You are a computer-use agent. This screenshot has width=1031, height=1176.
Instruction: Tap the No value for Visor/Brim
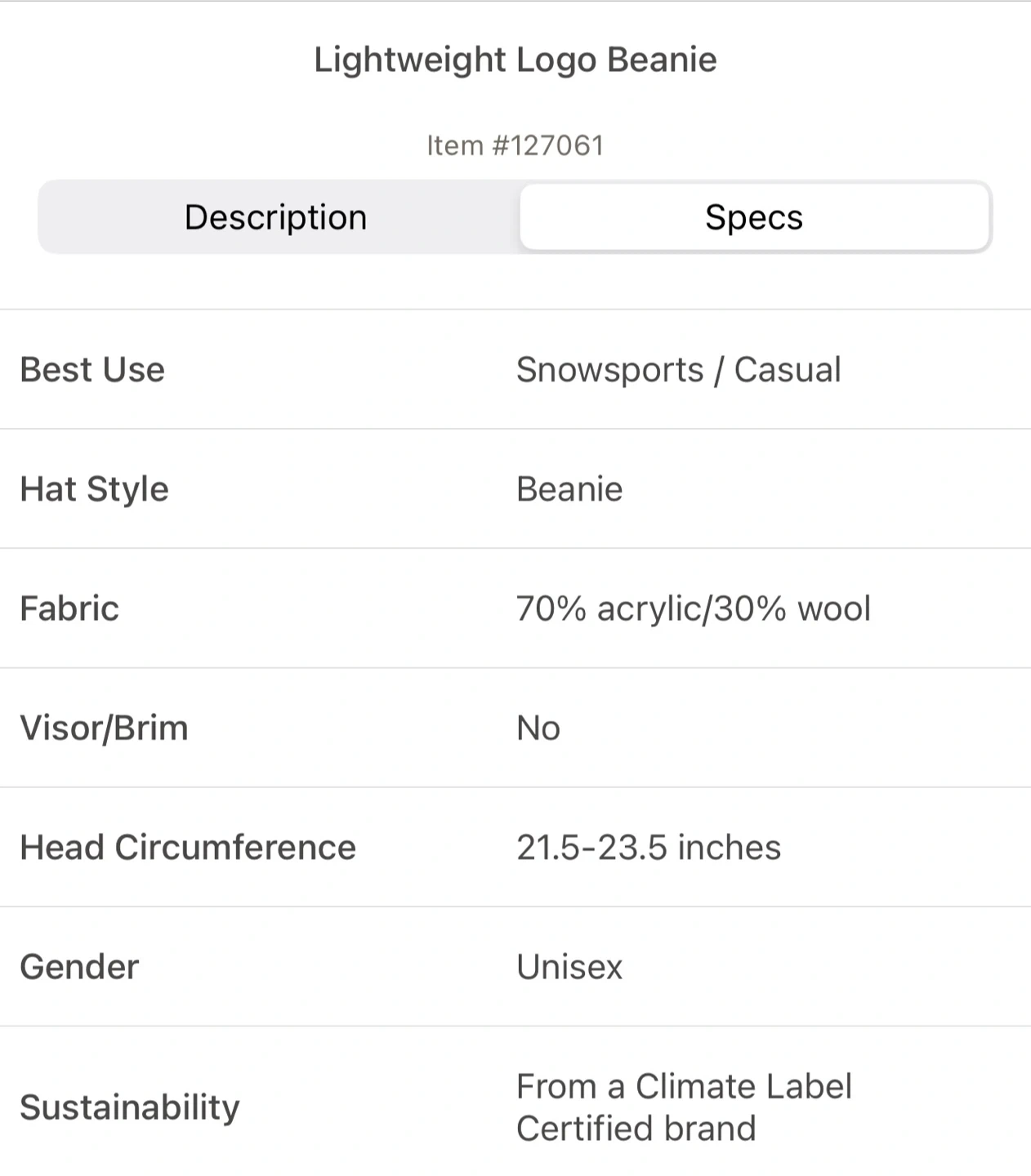point(538,728)
